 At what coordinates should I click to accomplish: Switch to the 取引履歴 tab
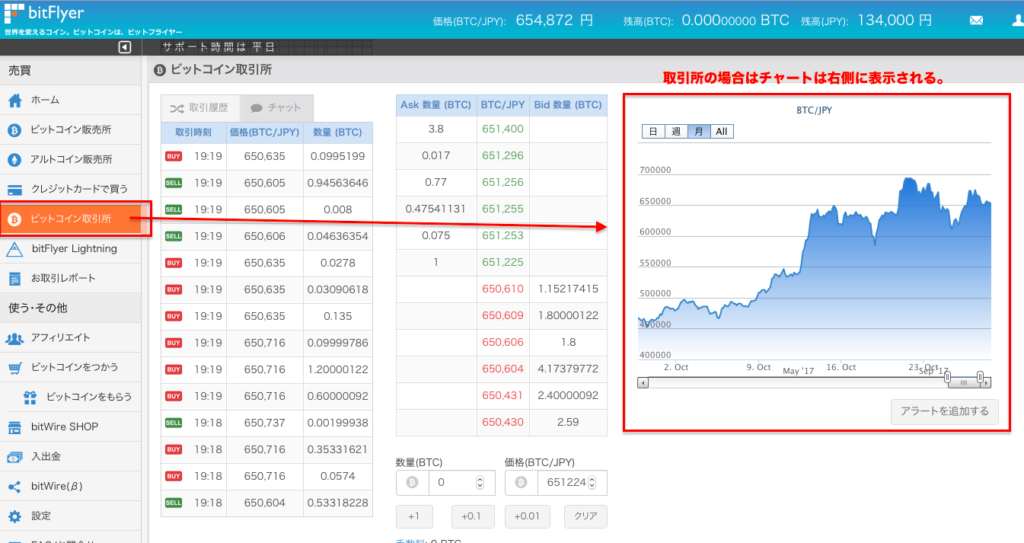tap(200, 108)
